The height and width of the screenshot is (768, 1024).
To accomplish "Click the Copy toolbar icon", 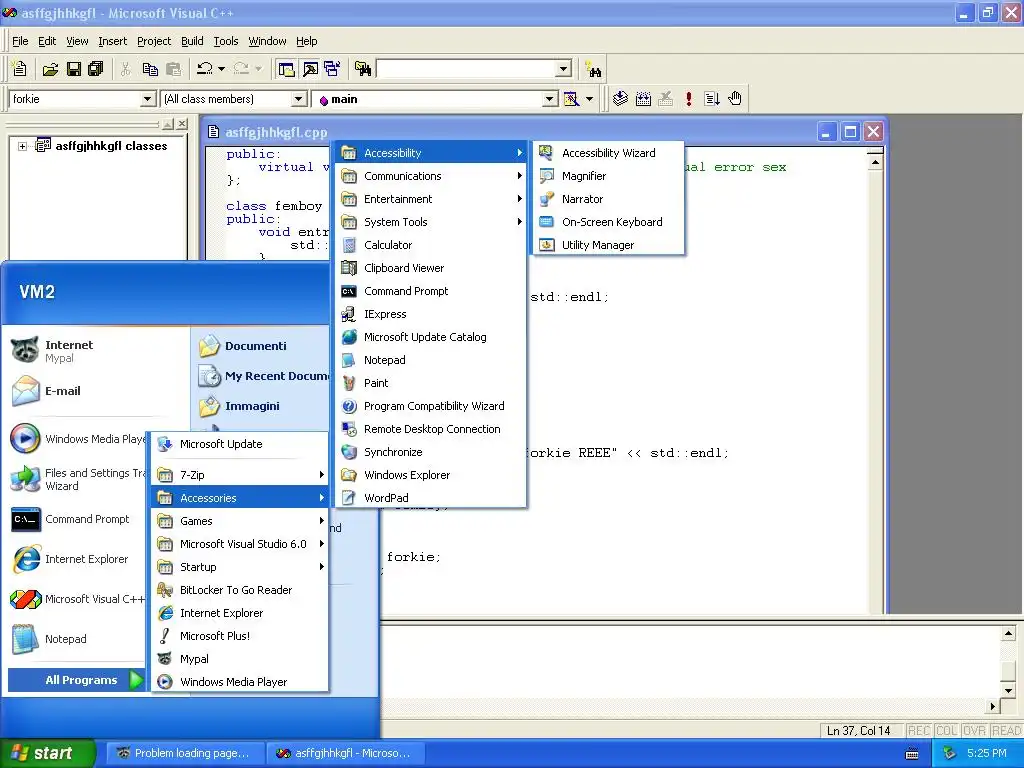I will click(x=150, y=69).
